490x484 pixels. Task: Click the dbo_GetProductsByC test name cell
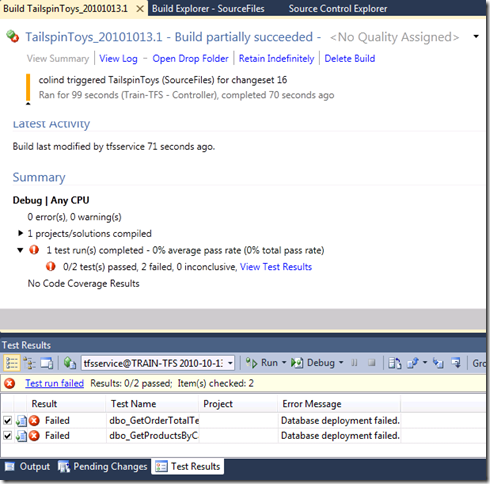click(x=154, y=436)
